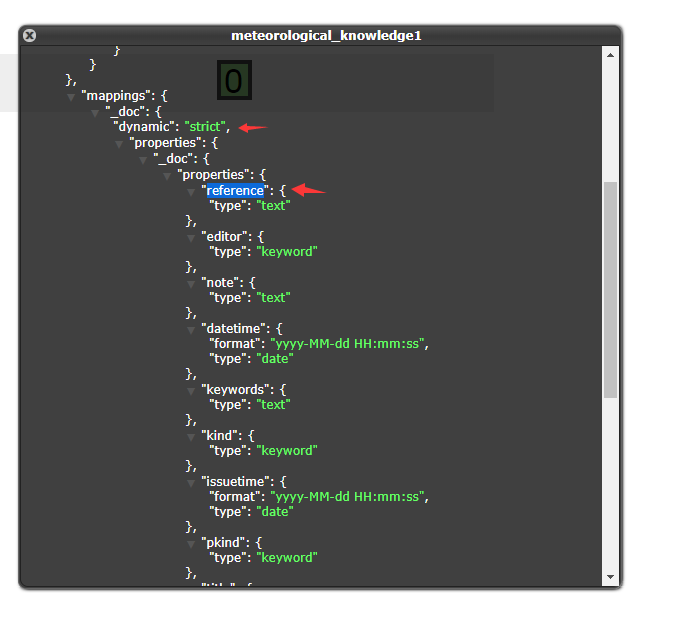Viewport: 684px width, 621px height.
Task: Collapse the "issuetime" field triangle
Action: tap(191, 482)
